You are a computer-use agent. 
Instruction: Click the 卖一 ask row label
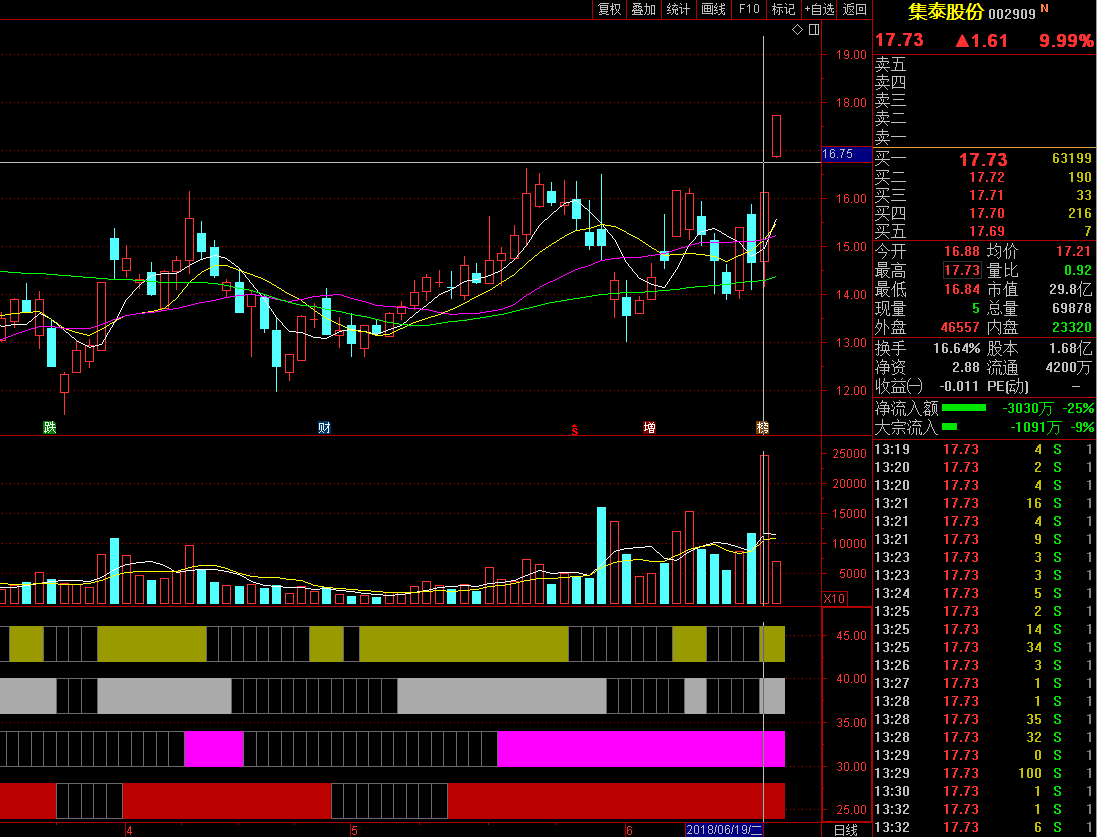(891, 137)
